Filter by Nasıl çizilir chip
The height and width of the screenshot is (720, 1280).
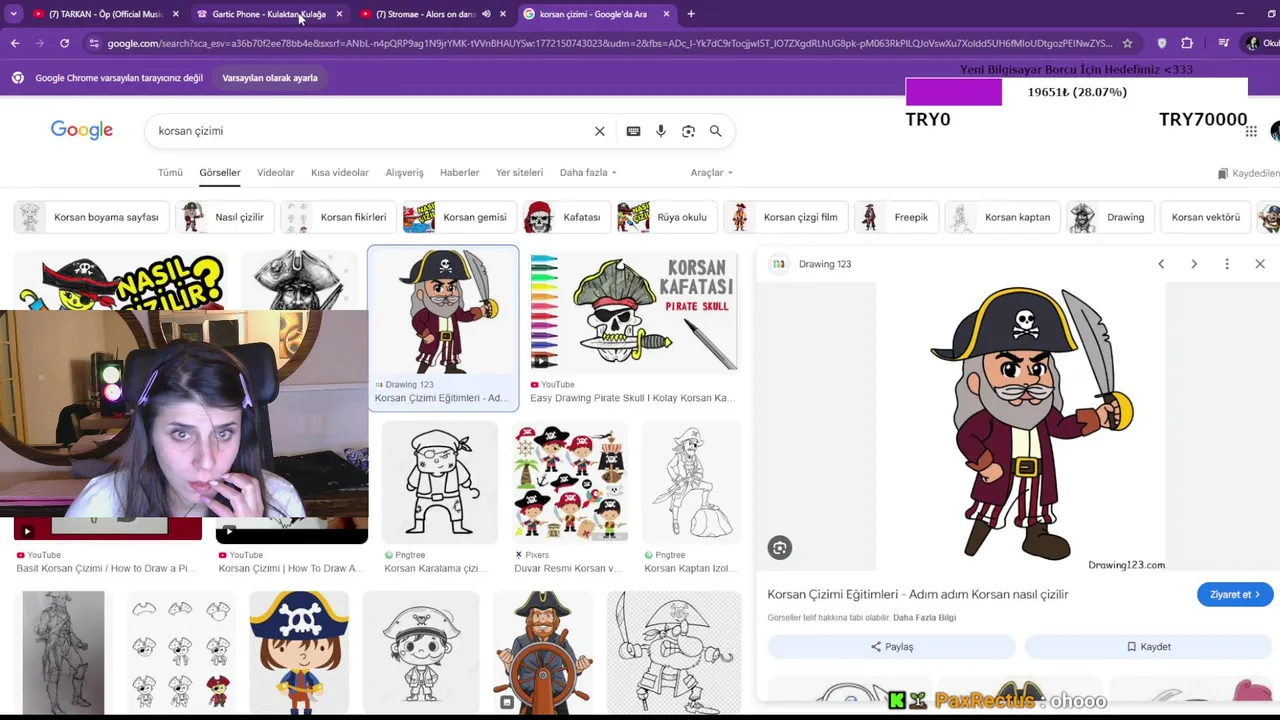coord(225,217)
